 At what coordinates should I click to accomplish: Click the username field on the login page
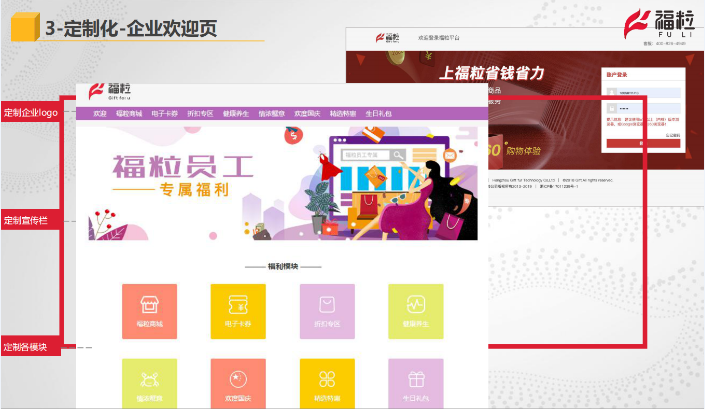point(648,92)
